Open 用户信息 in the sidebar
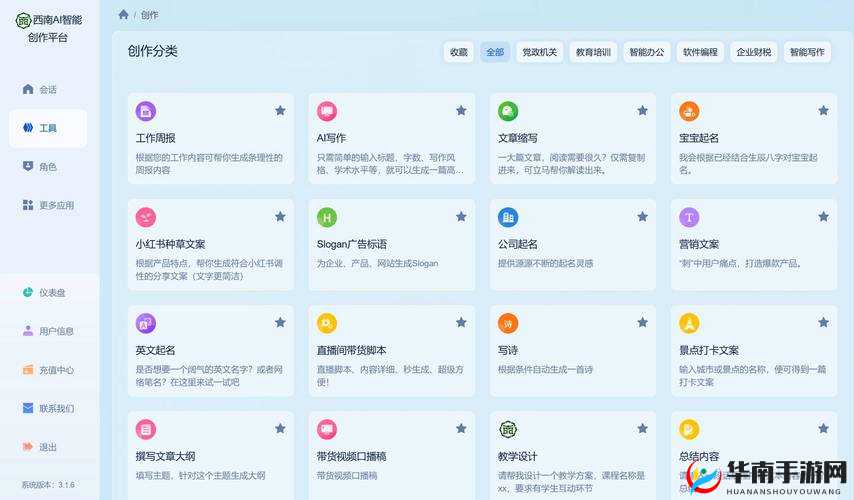This screenshot has width=854, height=500. pyautogui.click(x=48, y=331)
